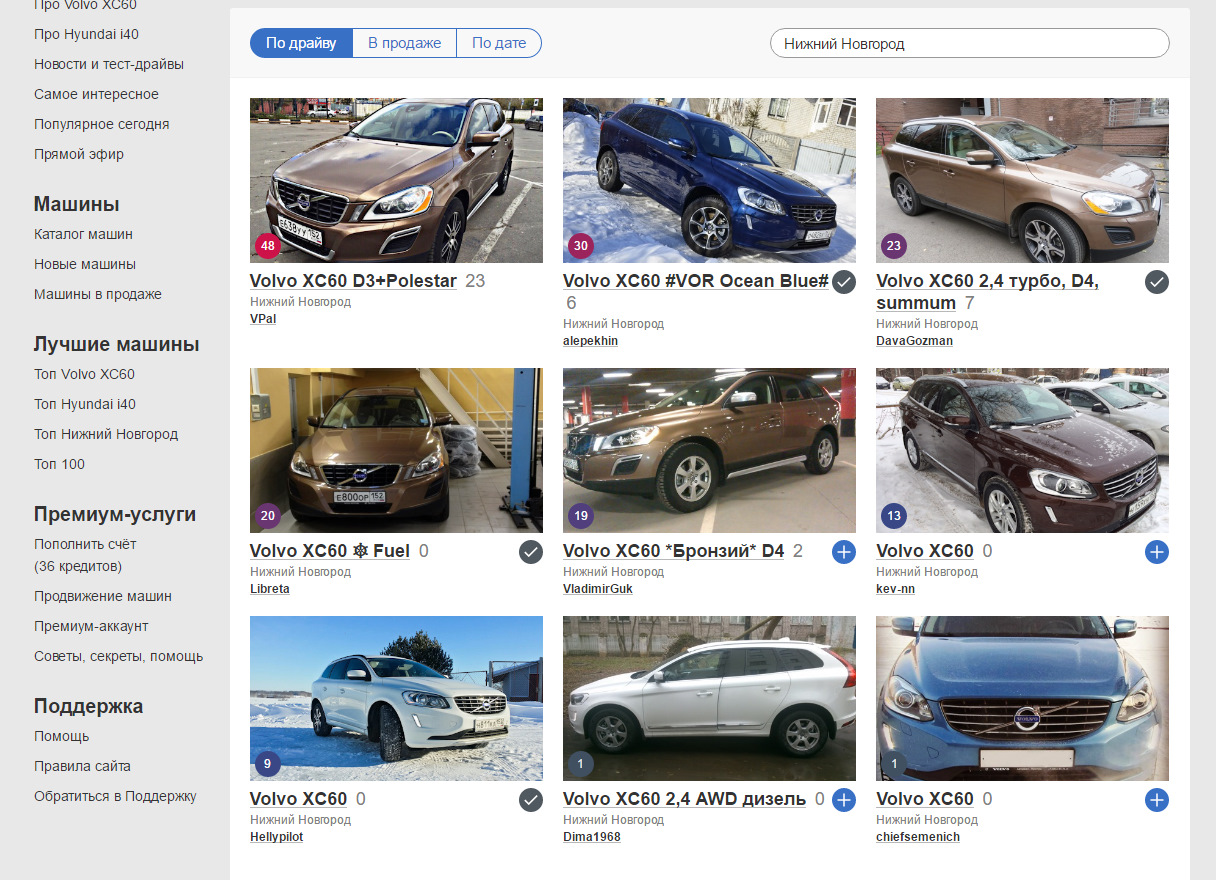
Task: Switch to the В продаже tab
Action: pyautogui.click(x=404, y=43)
